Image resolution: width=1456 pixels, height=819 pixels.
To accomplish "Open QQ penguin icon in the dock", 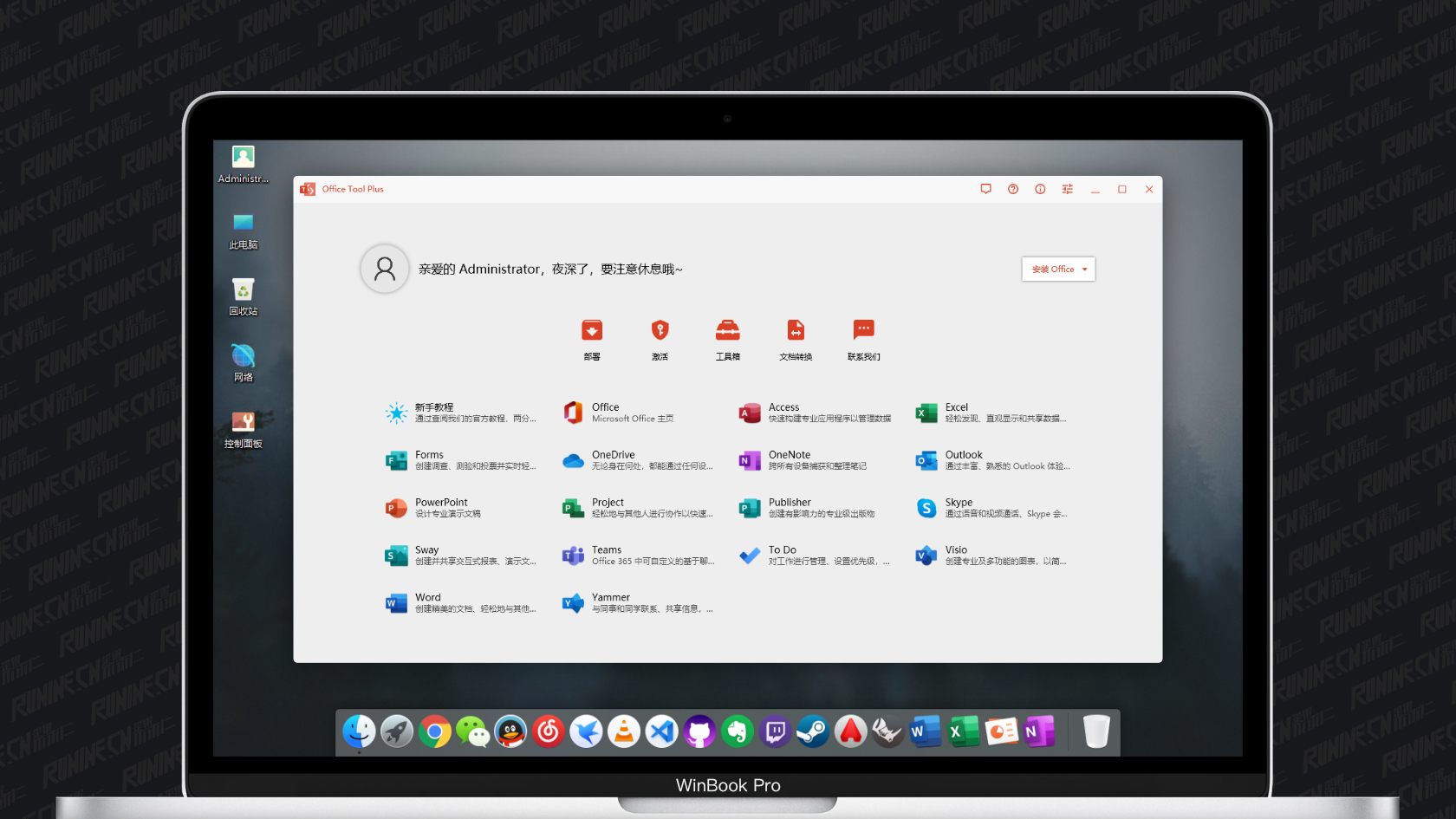I will (x=510, y=731).
